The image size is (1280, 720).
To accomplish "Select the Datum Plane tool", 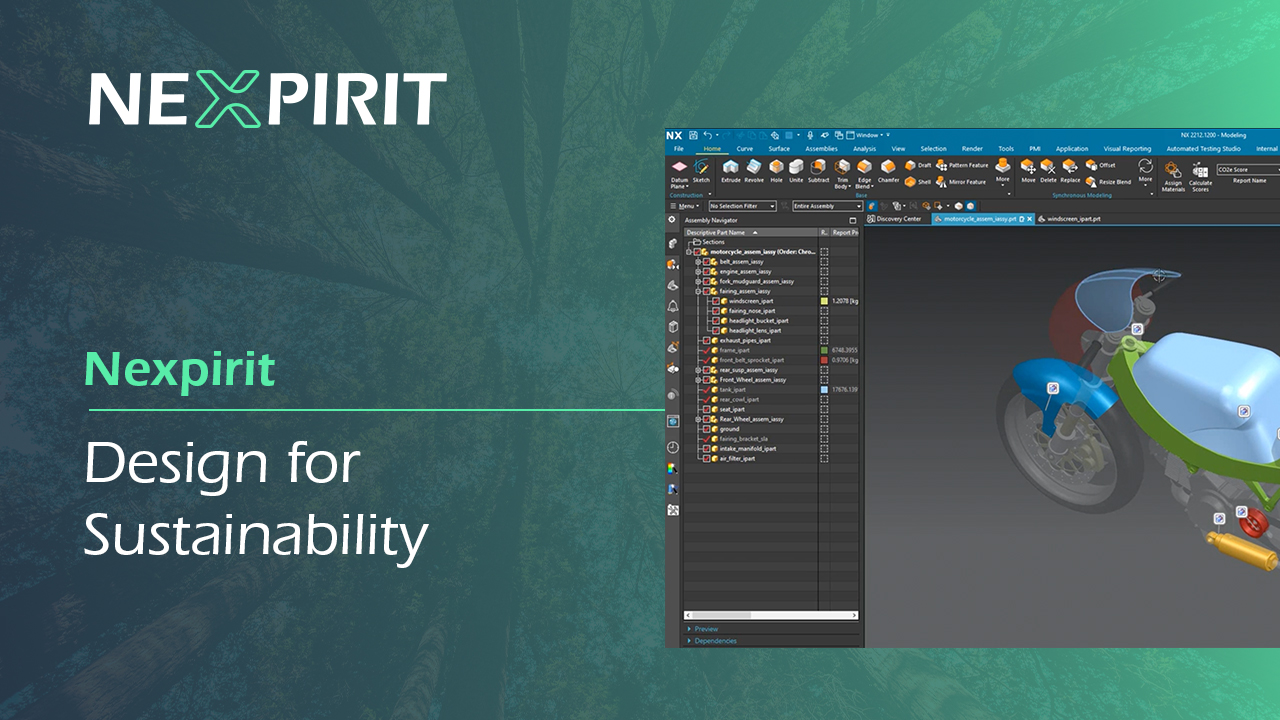I will [679, 172].
